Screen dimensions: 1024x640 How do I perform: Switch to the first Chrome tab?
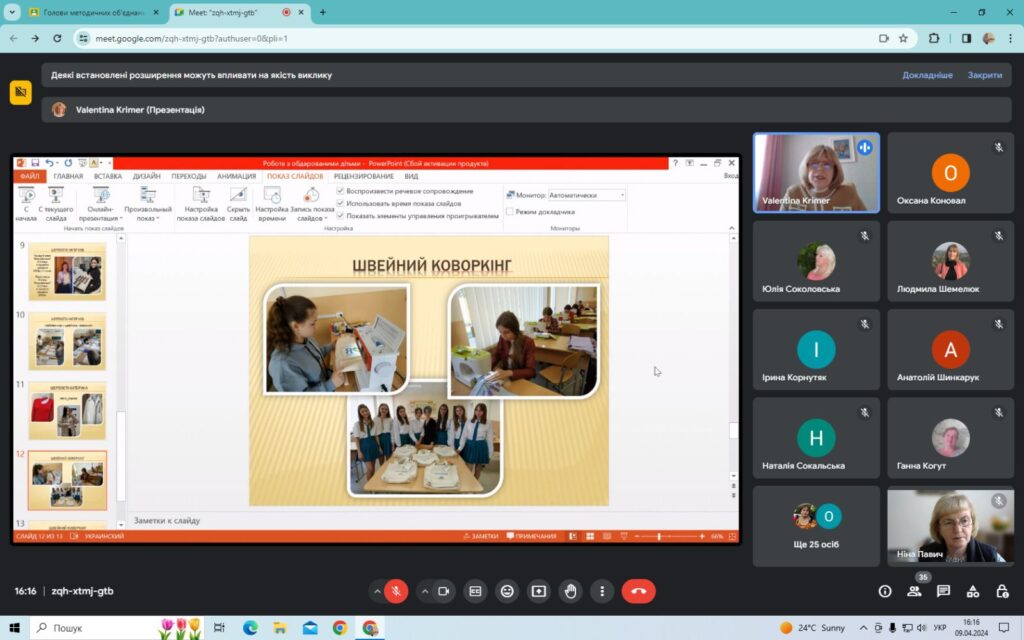pos(93,12)
